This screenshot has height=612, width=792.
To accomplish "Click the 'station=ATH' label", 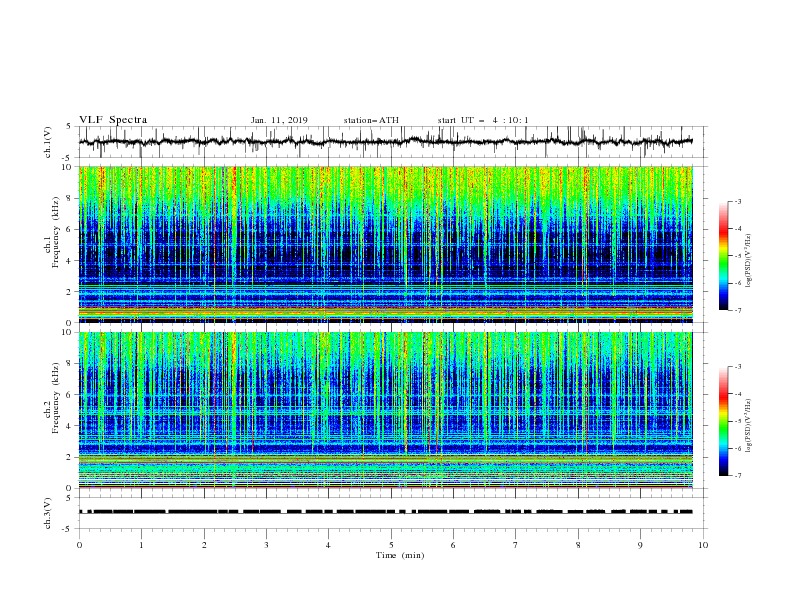I will point(371,120).
